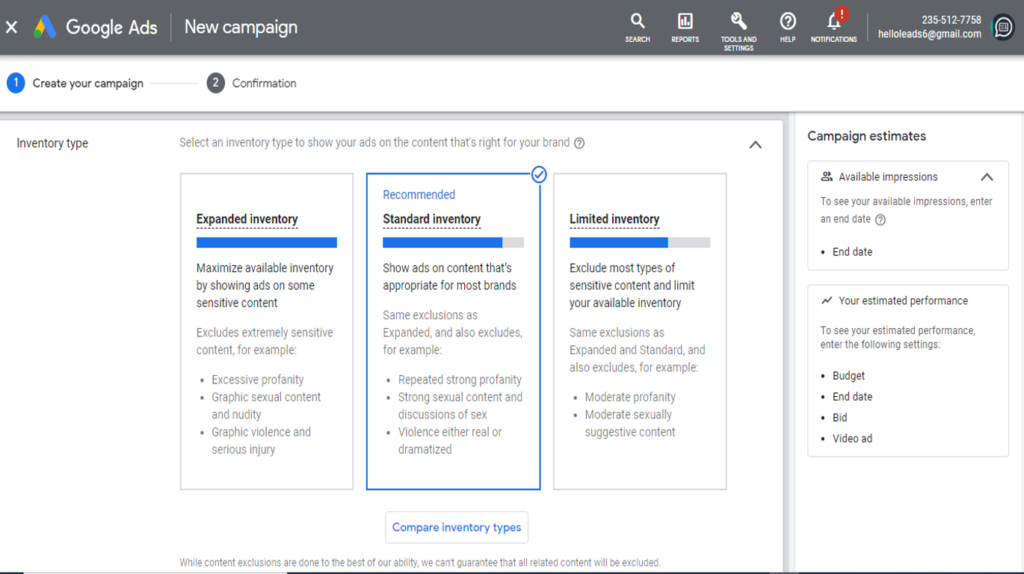This screenshot has width=1024, height=574.
Task: Open the Reports chart icon
Action: [x=685, y=22]
